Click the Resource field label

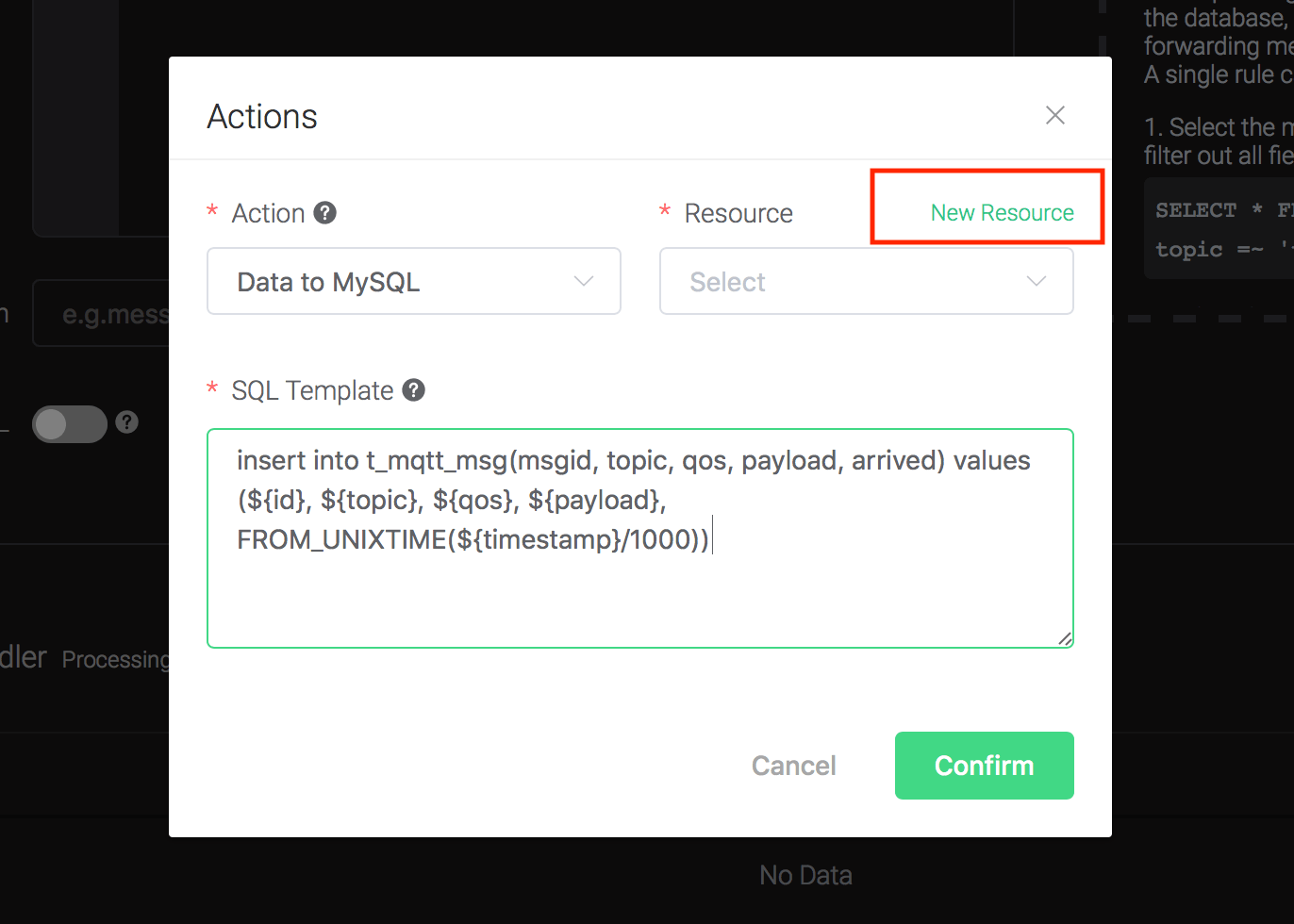click(x=738, y=214)
